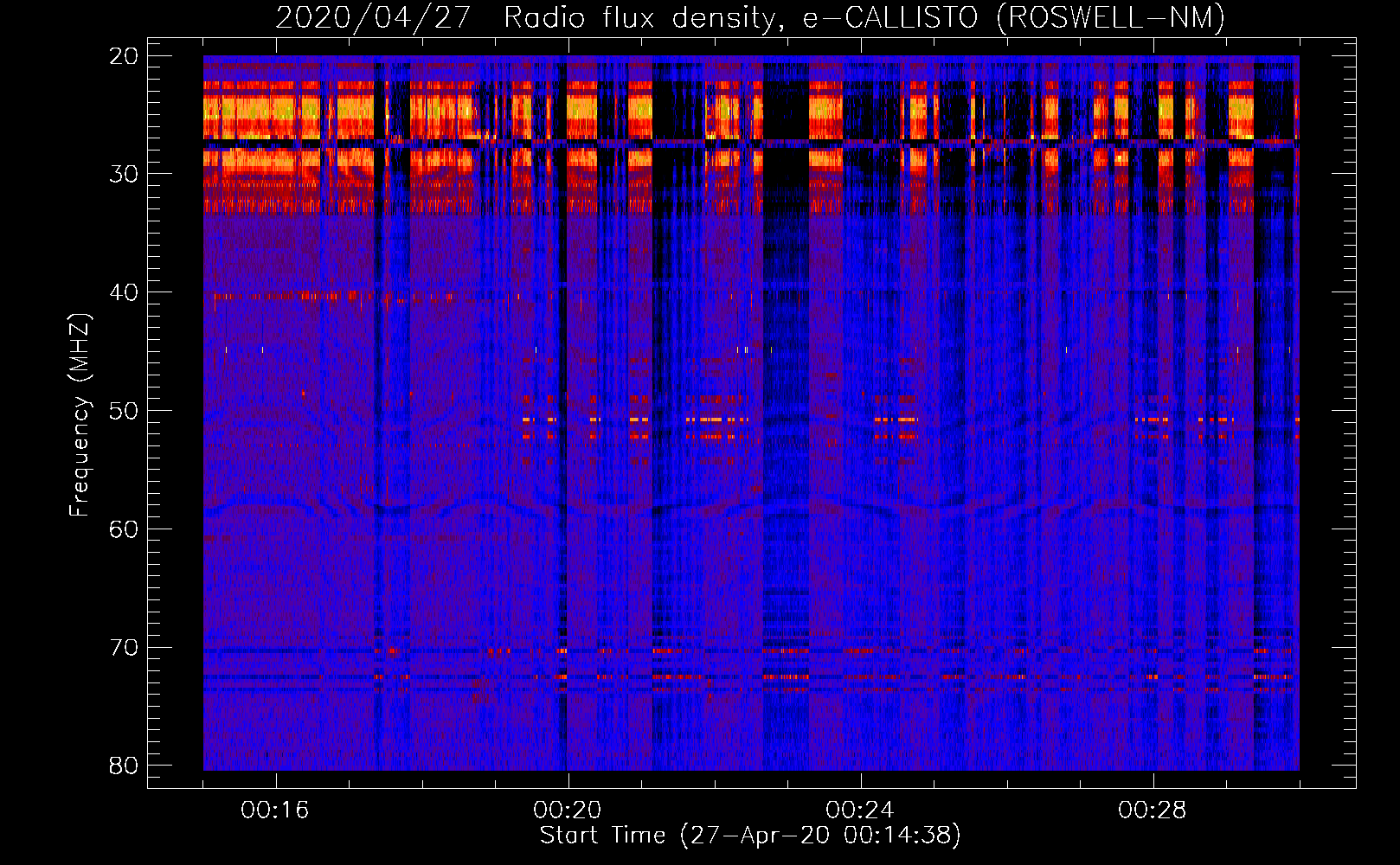Click the plot title '2020/04/27 Radio flux density'

[750, 16]
